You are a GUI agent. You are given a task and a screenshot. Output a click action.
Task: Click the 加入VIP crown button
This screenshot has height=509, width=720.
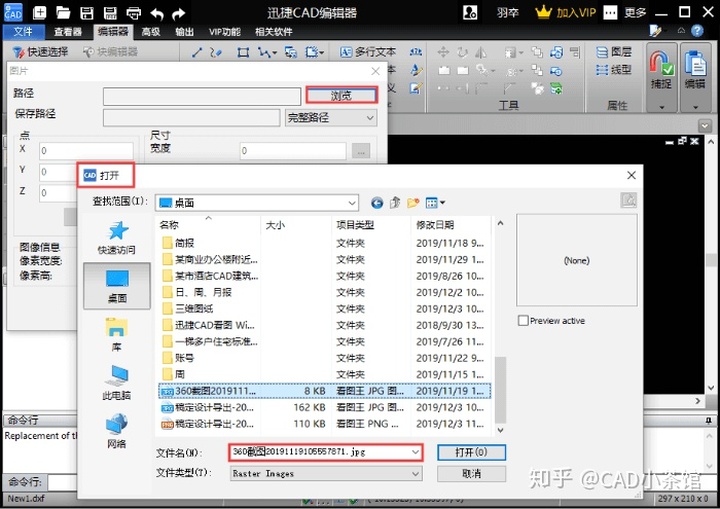point(565,12)
